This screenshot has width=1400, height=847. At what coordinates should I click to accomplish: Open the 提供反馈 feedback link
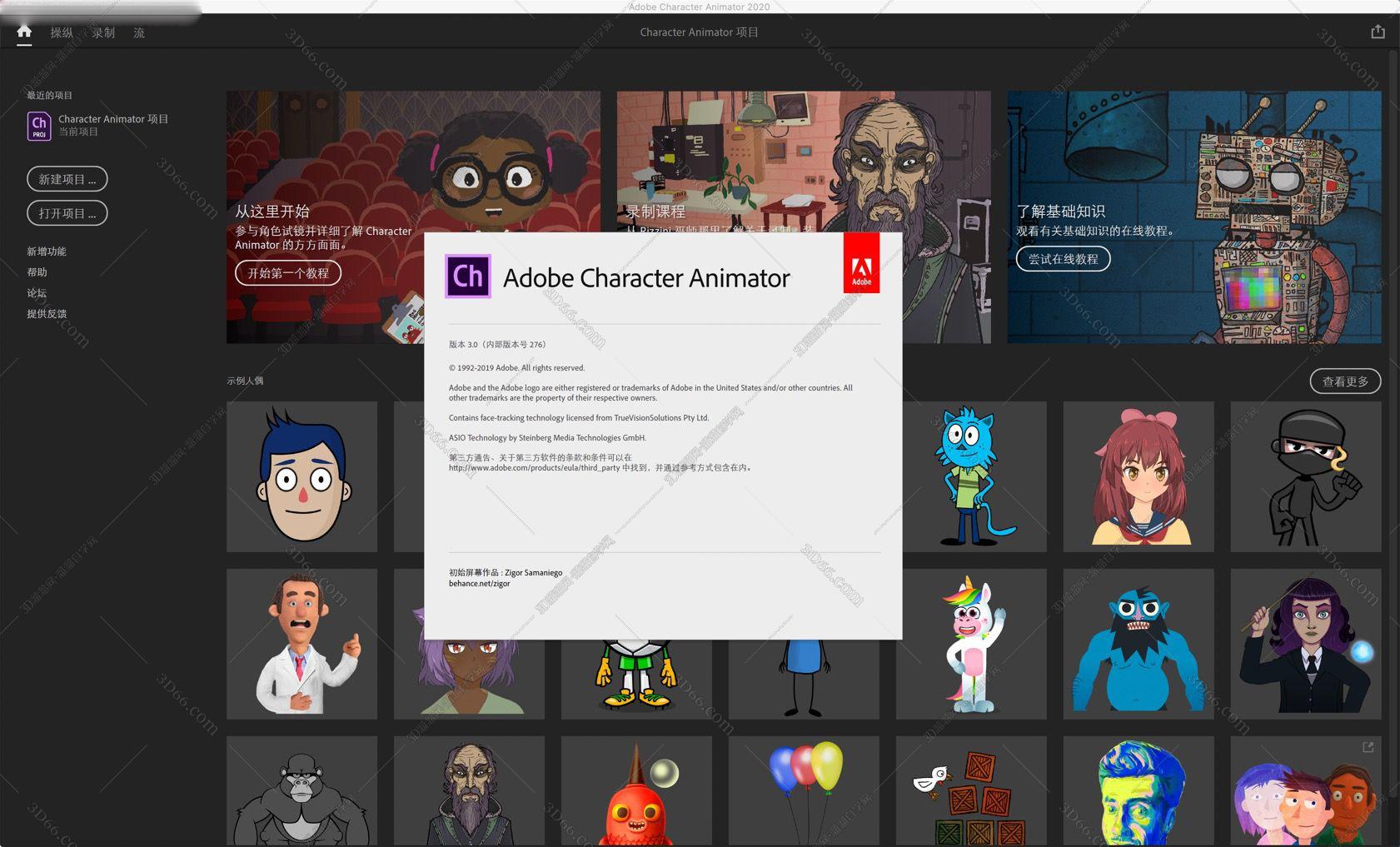click(47, 314)
